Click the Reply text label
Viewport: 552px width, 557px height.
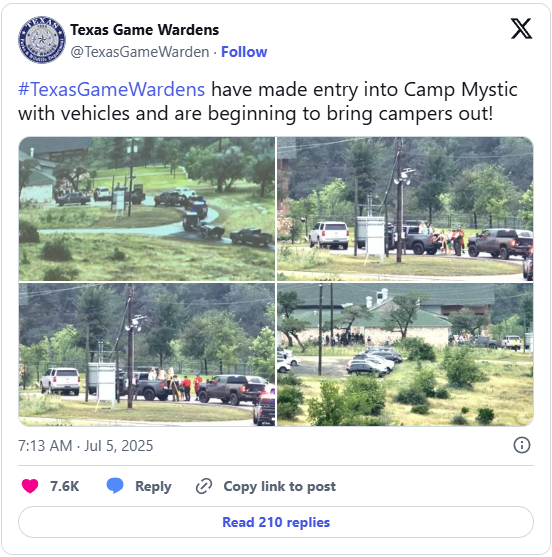(x=153, y=486)
